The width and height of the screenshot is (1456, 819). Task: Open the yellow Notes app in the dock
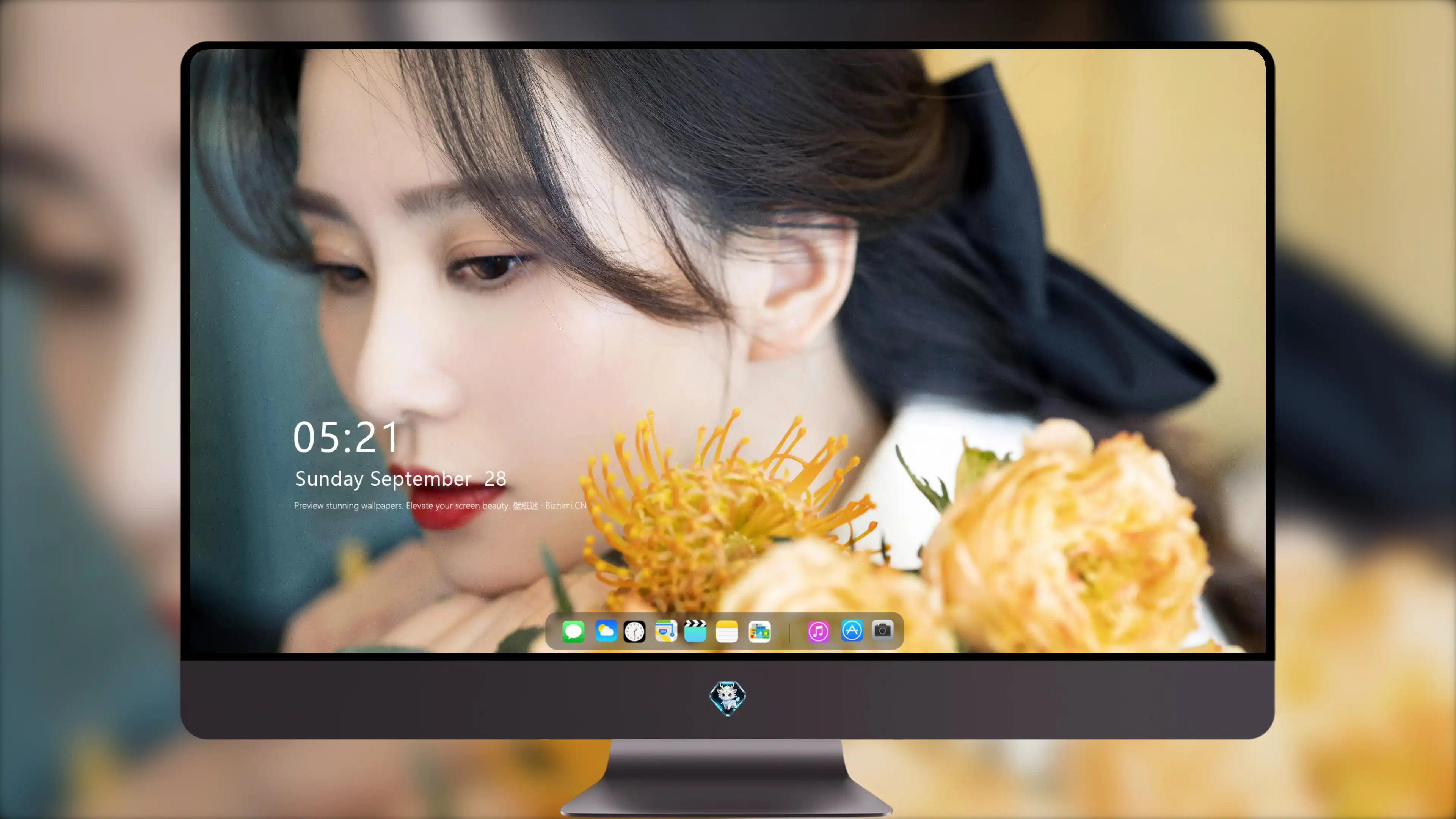[727, 631]
